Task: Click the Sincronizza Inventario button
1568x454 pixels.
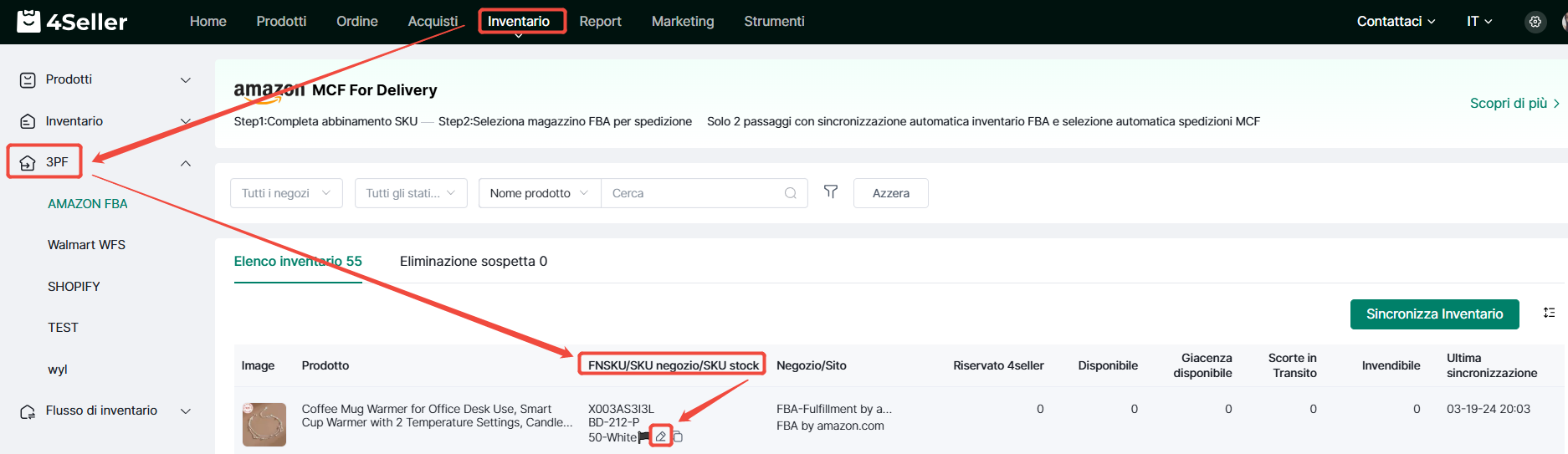Action: pos(1434,314)
